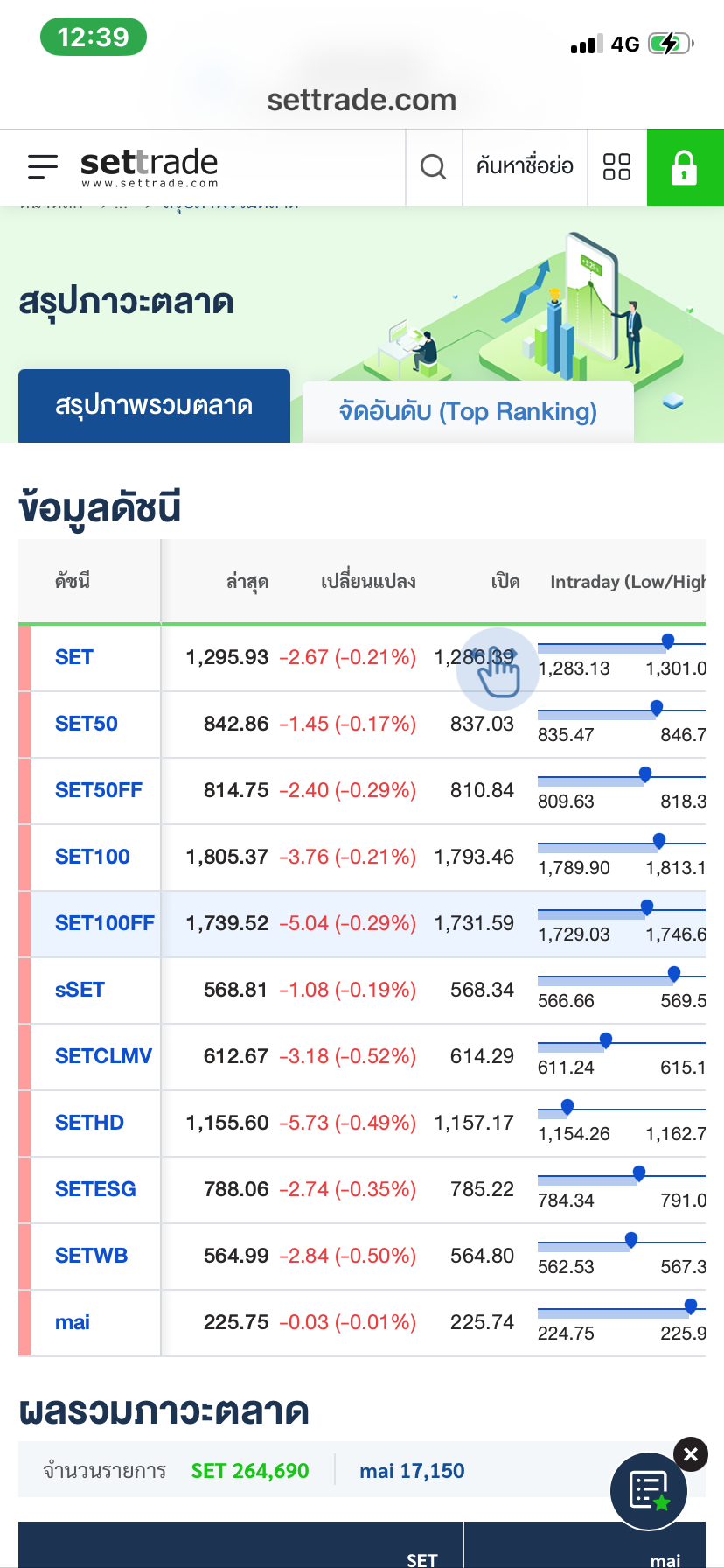Open the SETESG index link
This screenshot has height=1568, width=724.
pyautogui.click(x=95, y=1189)
